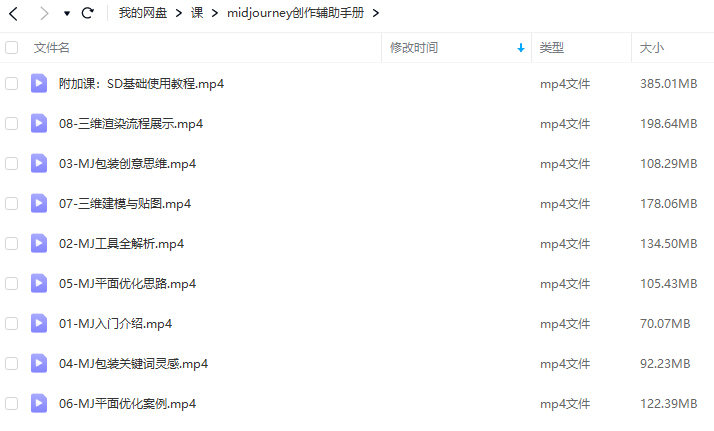Sort files by the 大小 column header

pyautogui.click(x=652, y=48)
